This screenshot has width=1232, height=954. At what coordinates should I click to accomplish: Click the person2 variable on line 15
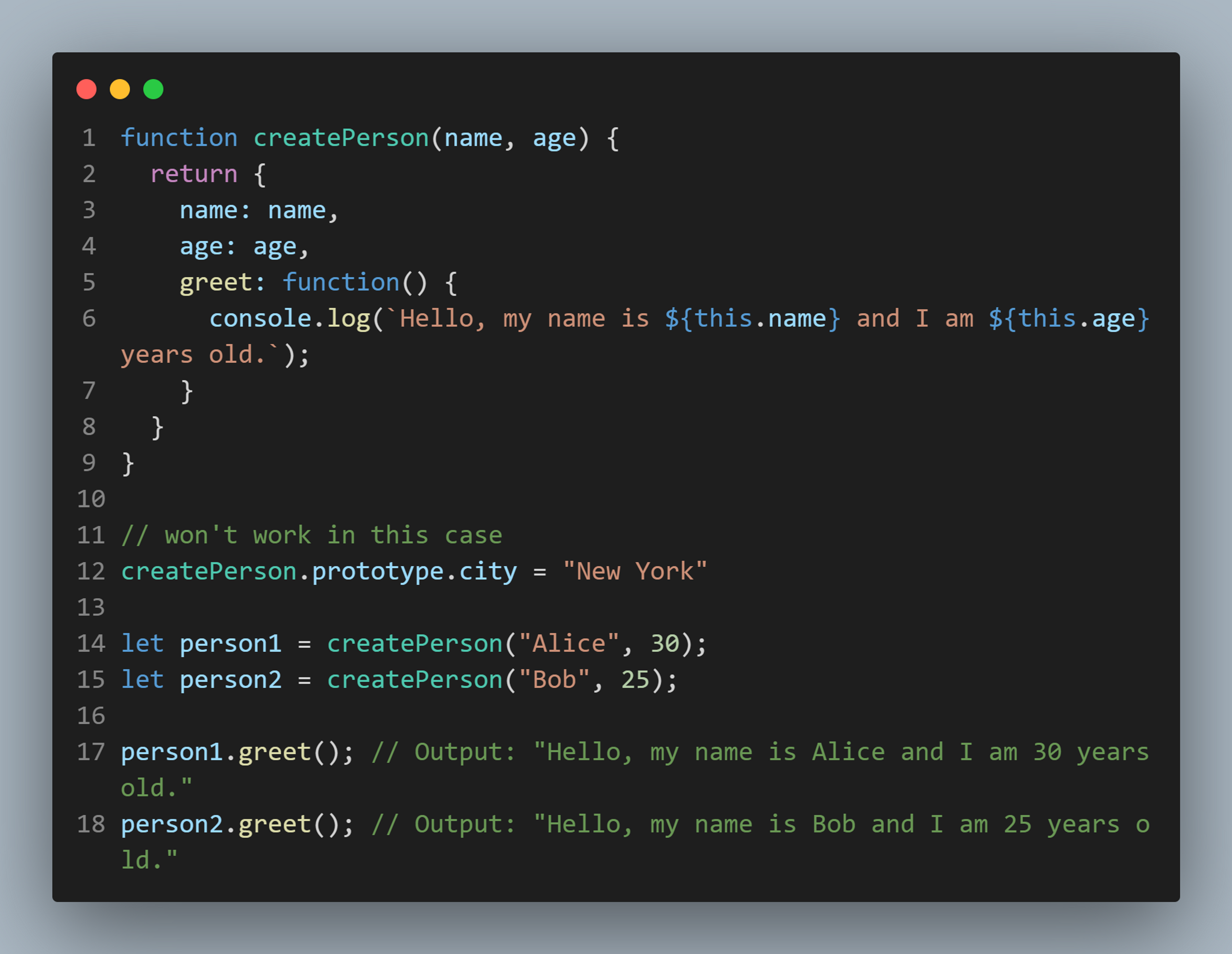[230, 680]
